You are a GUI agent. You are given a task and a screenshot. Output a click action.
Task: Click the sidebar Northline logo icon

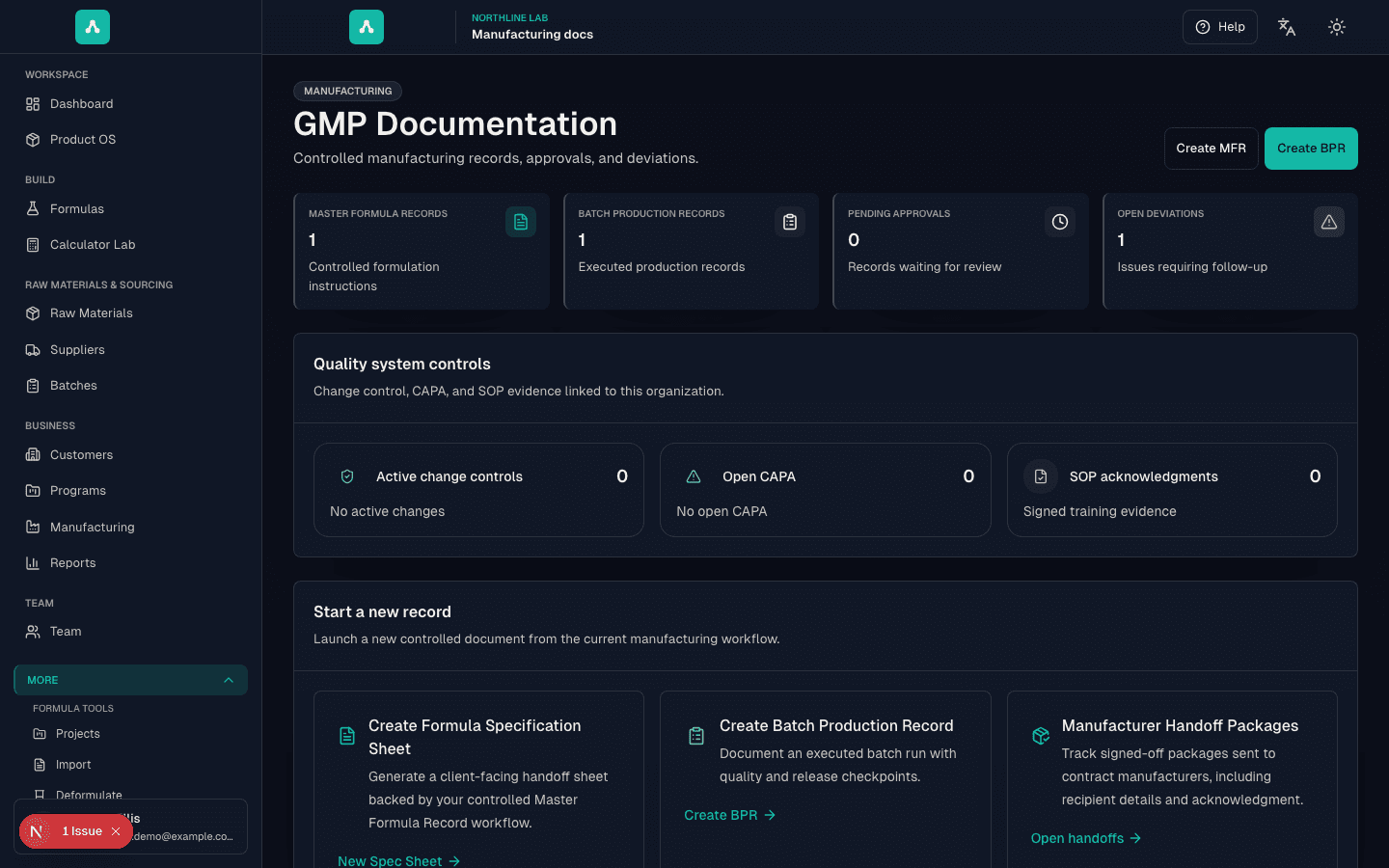(93, 27)
